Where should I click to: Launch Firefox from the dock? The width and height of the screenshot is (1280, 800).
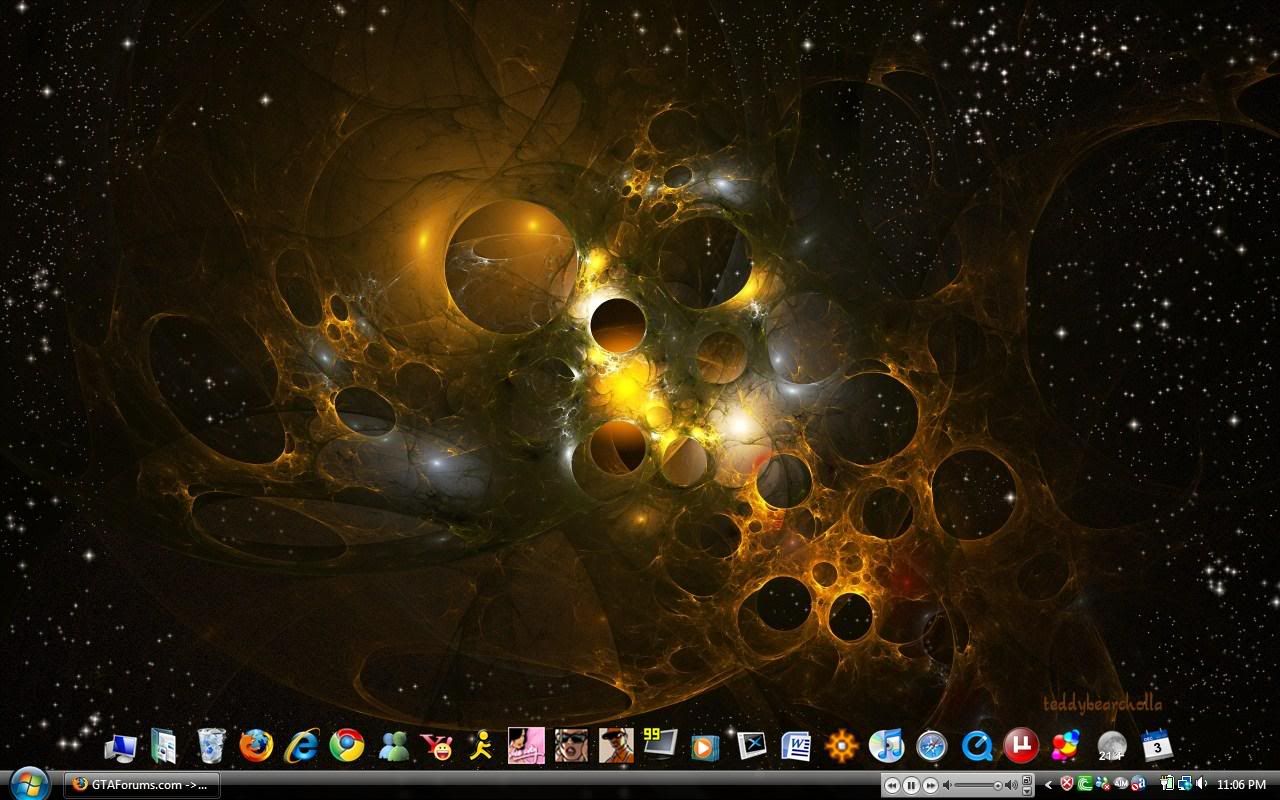(255, 745)
